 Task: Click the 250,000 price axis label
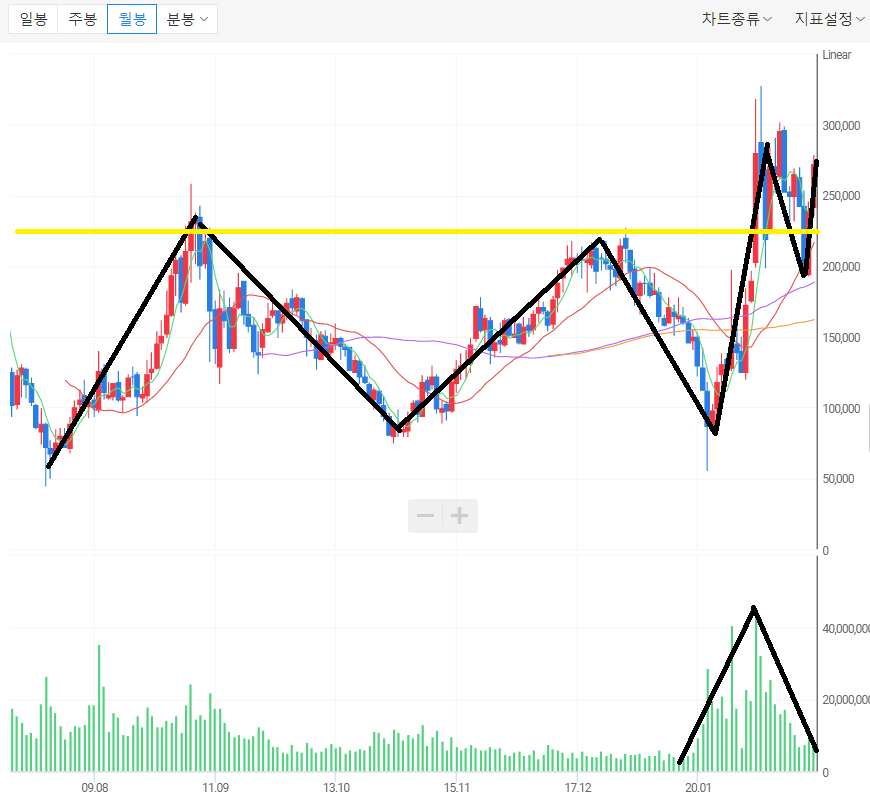841,196
